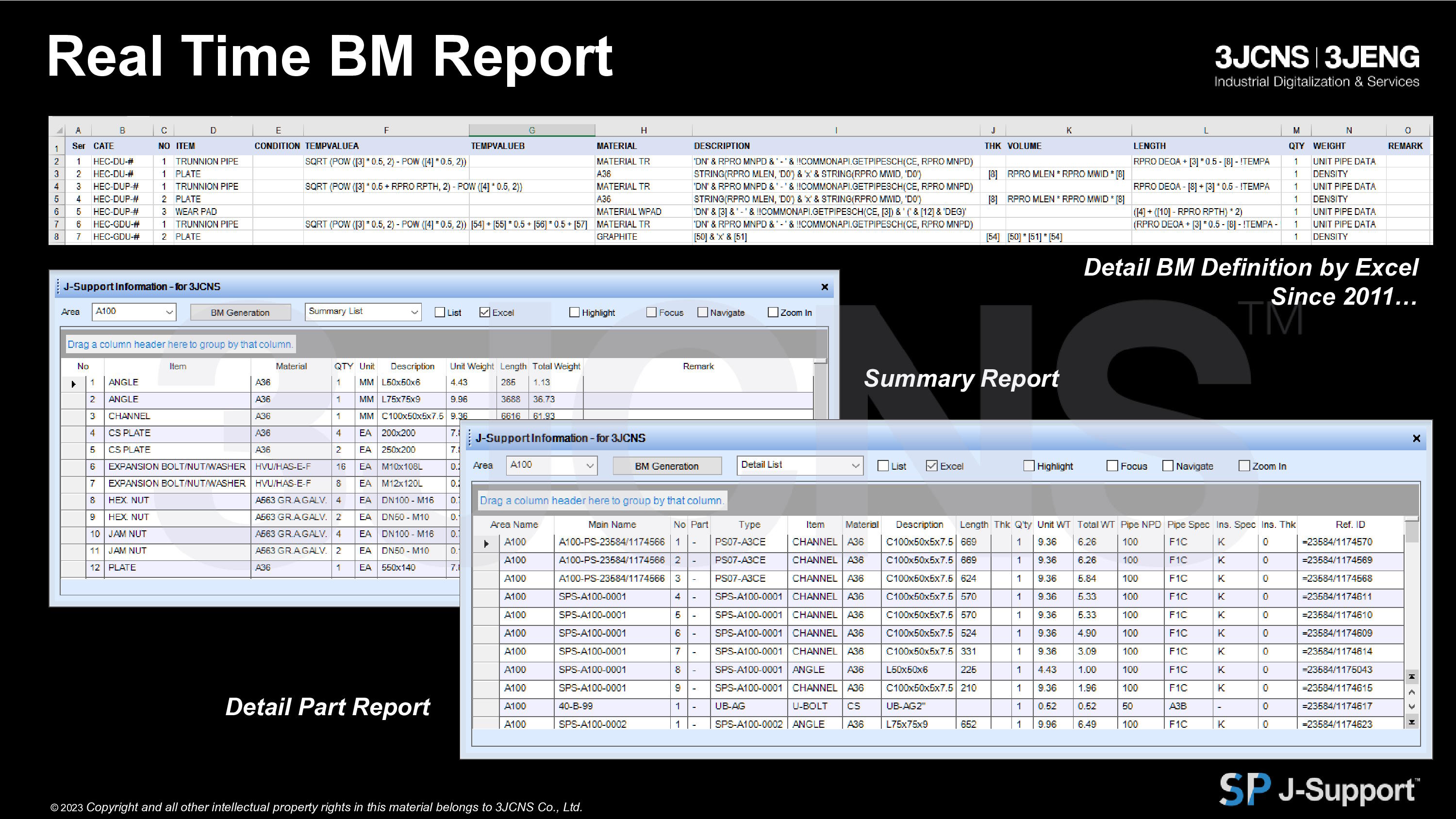Enable Highlight in Summary List window
1456x819 pixels.
click(574, 312)
